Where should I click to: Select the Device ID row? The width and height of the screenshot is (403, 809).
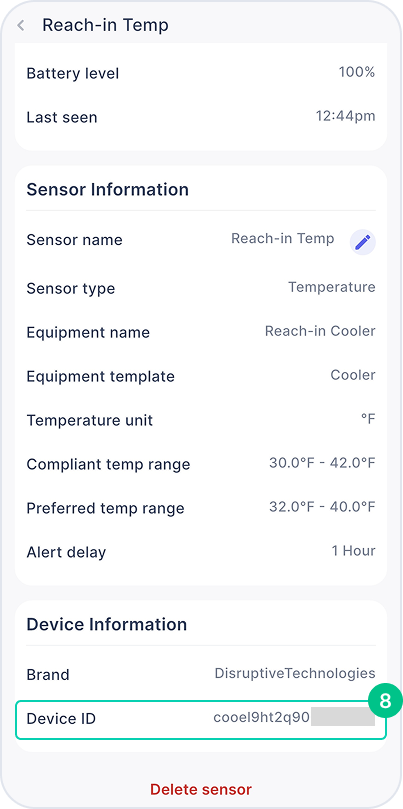[201, 720]
